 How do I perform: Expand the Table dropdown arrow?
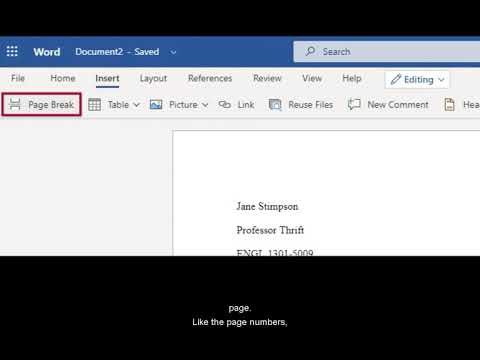(x=137, y=105)
